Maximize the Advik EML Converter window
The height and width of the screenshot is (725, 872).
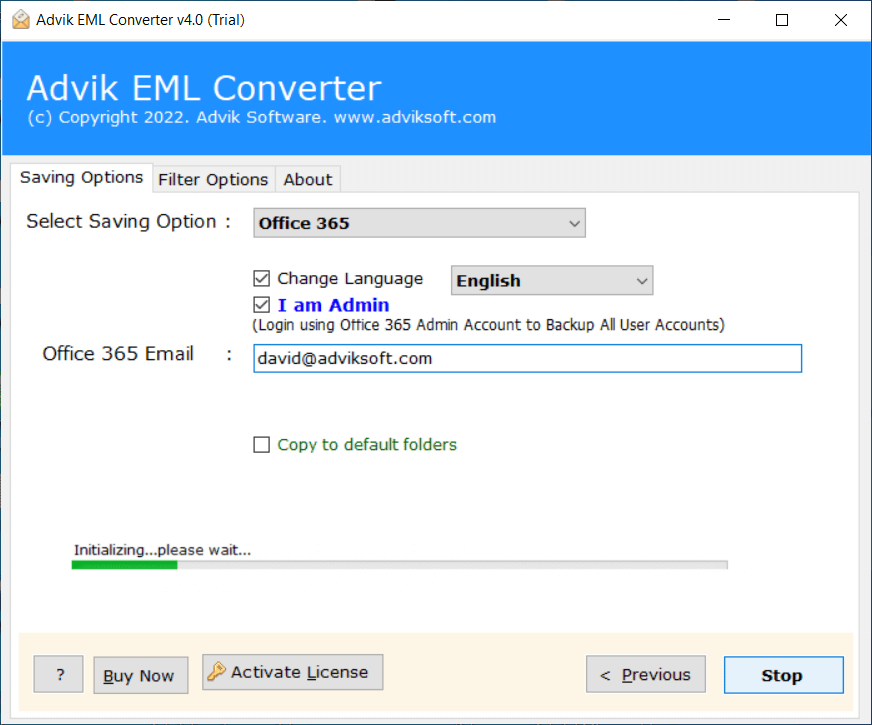(782, 20)
